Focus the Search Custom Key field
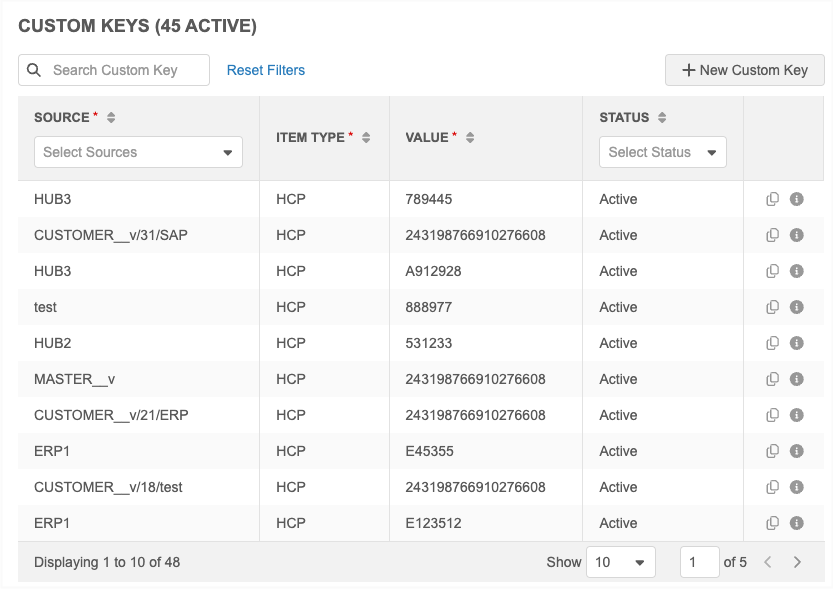The width and height of the screenshot is (833, 589). click(x=125, y=70)
